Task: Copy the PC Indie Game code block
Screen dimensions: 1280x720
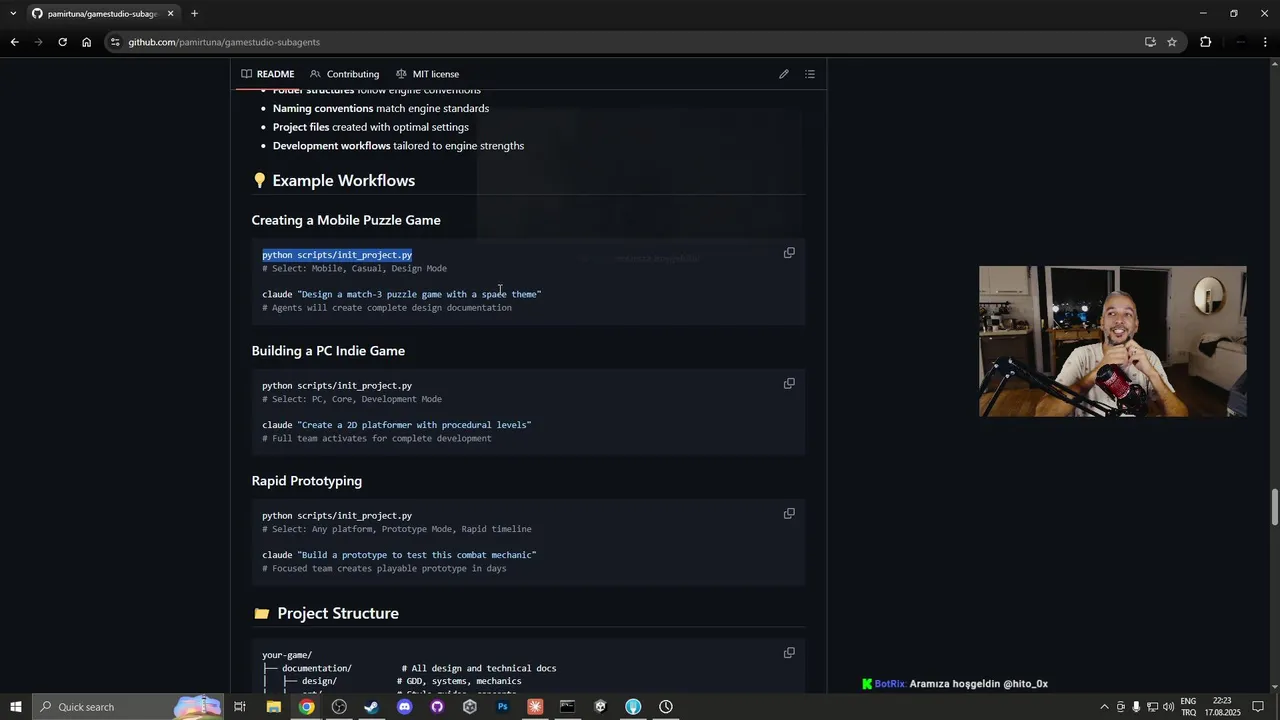Action: [x=789, y=384]
